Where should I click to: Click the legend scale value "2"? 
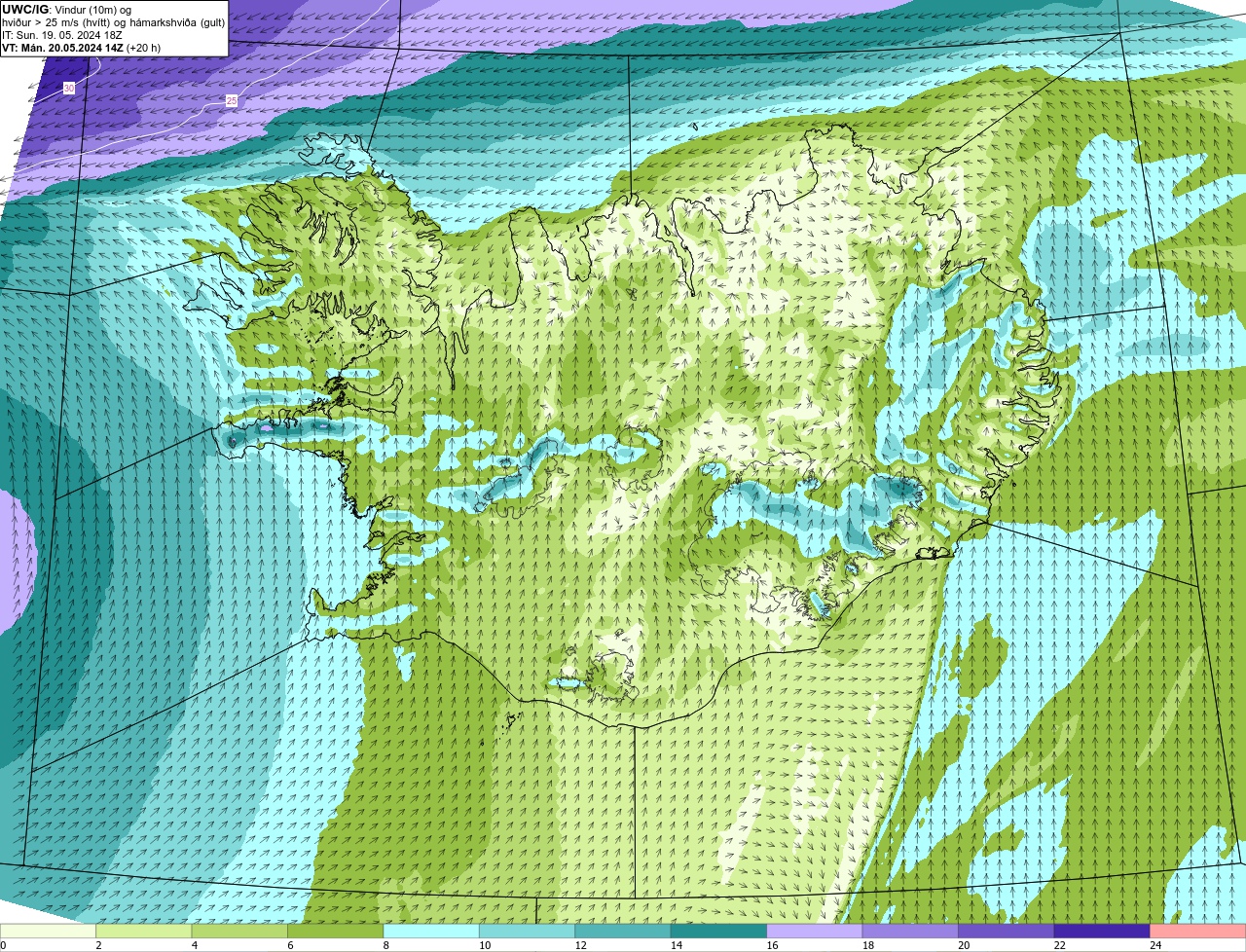(98, 945)
